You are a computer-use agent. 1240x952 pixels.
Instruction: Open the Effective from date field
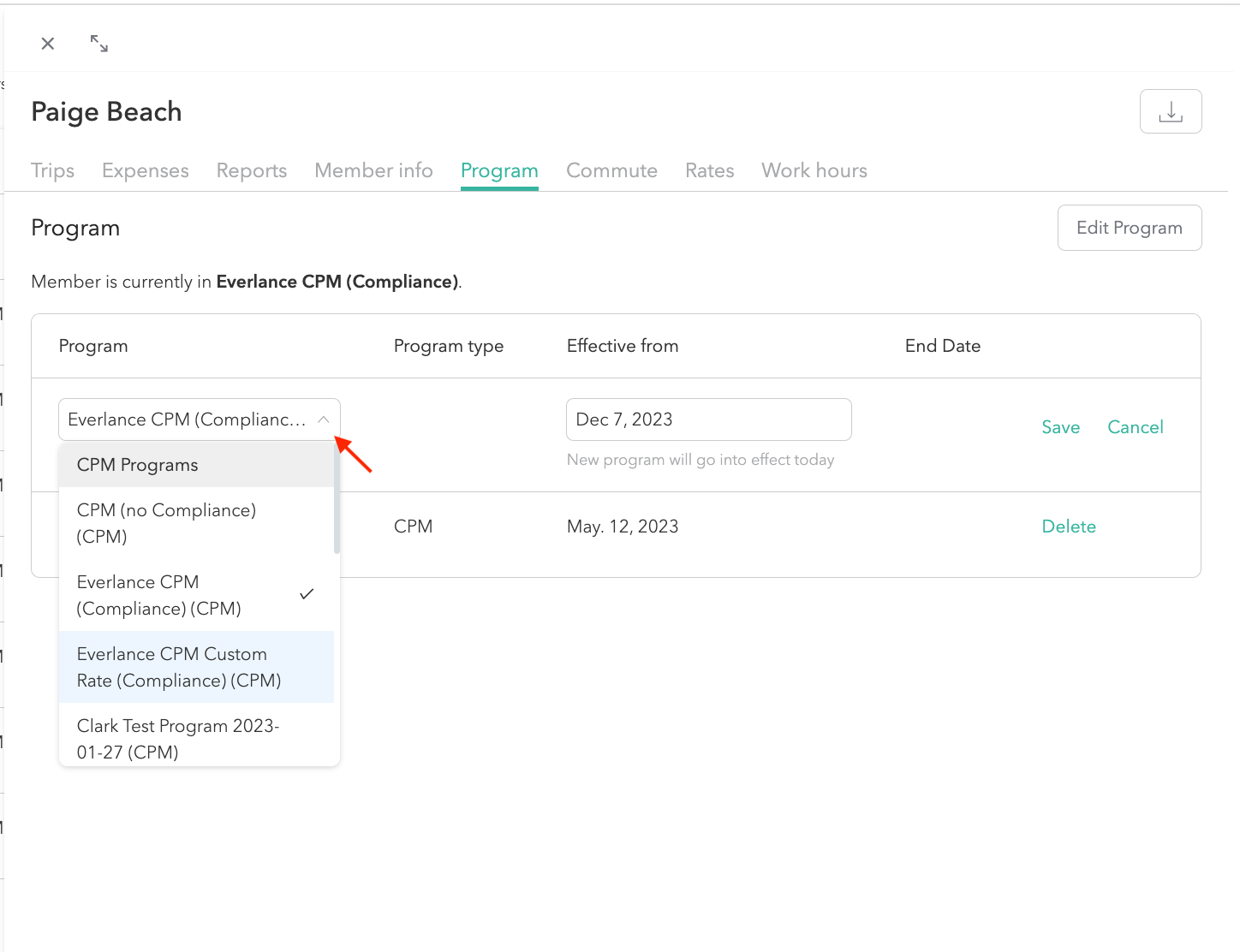(x=708, y=419)
